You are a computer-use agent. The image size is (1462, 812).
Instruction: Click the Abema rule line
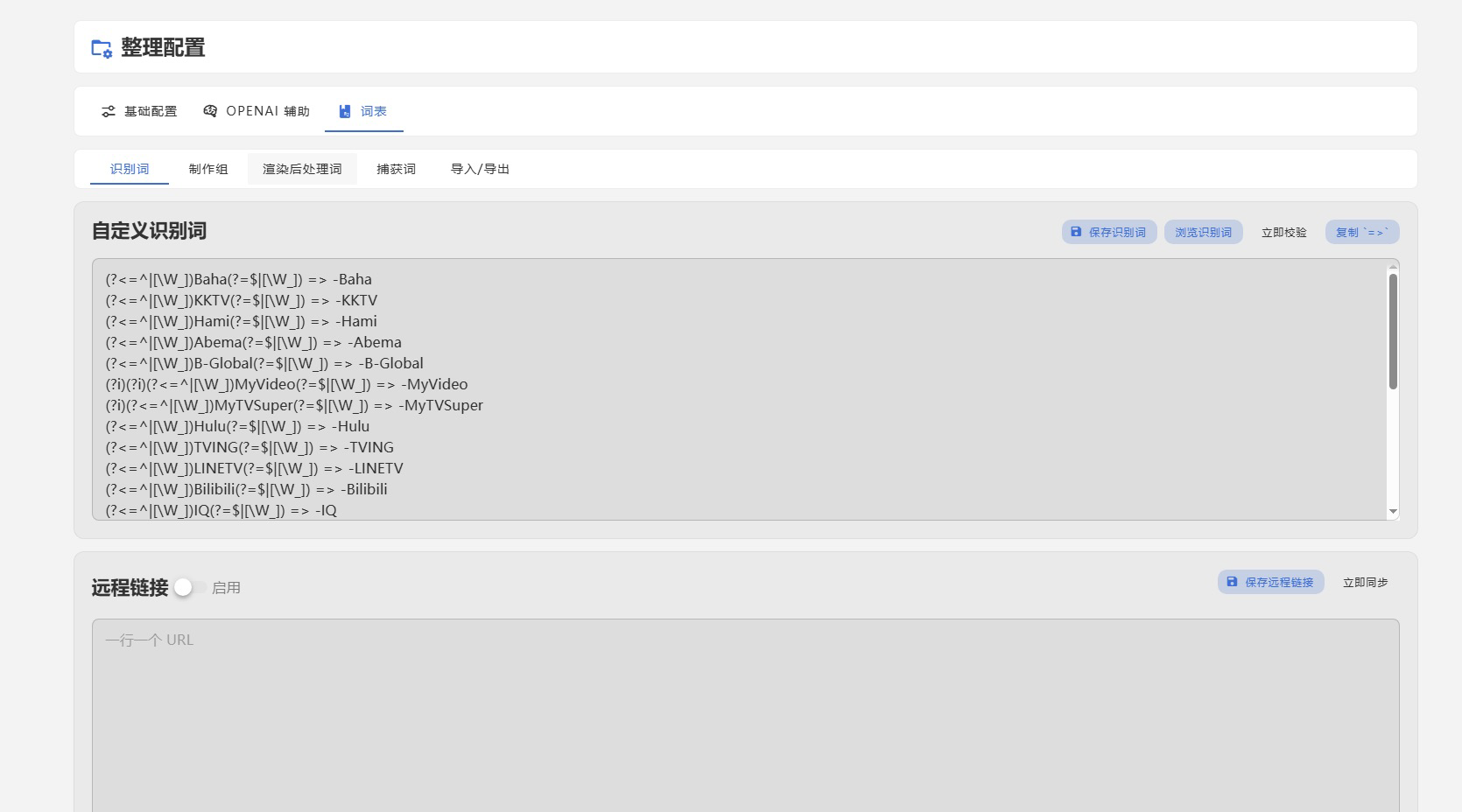click(x=254, y=342)
